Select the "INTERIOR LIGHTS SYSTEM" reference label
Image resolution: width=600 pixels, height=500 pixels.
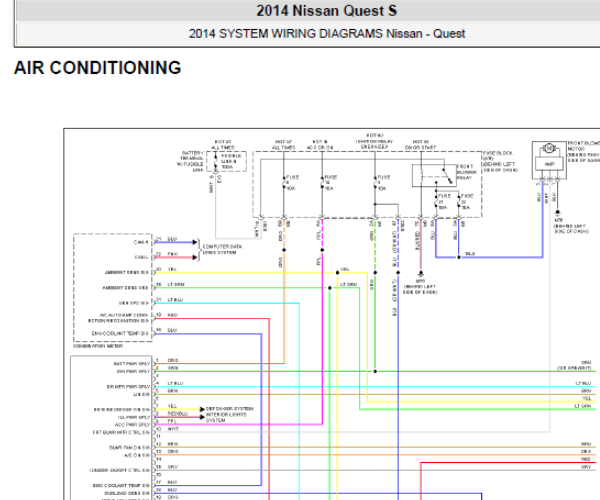(227, 417)
